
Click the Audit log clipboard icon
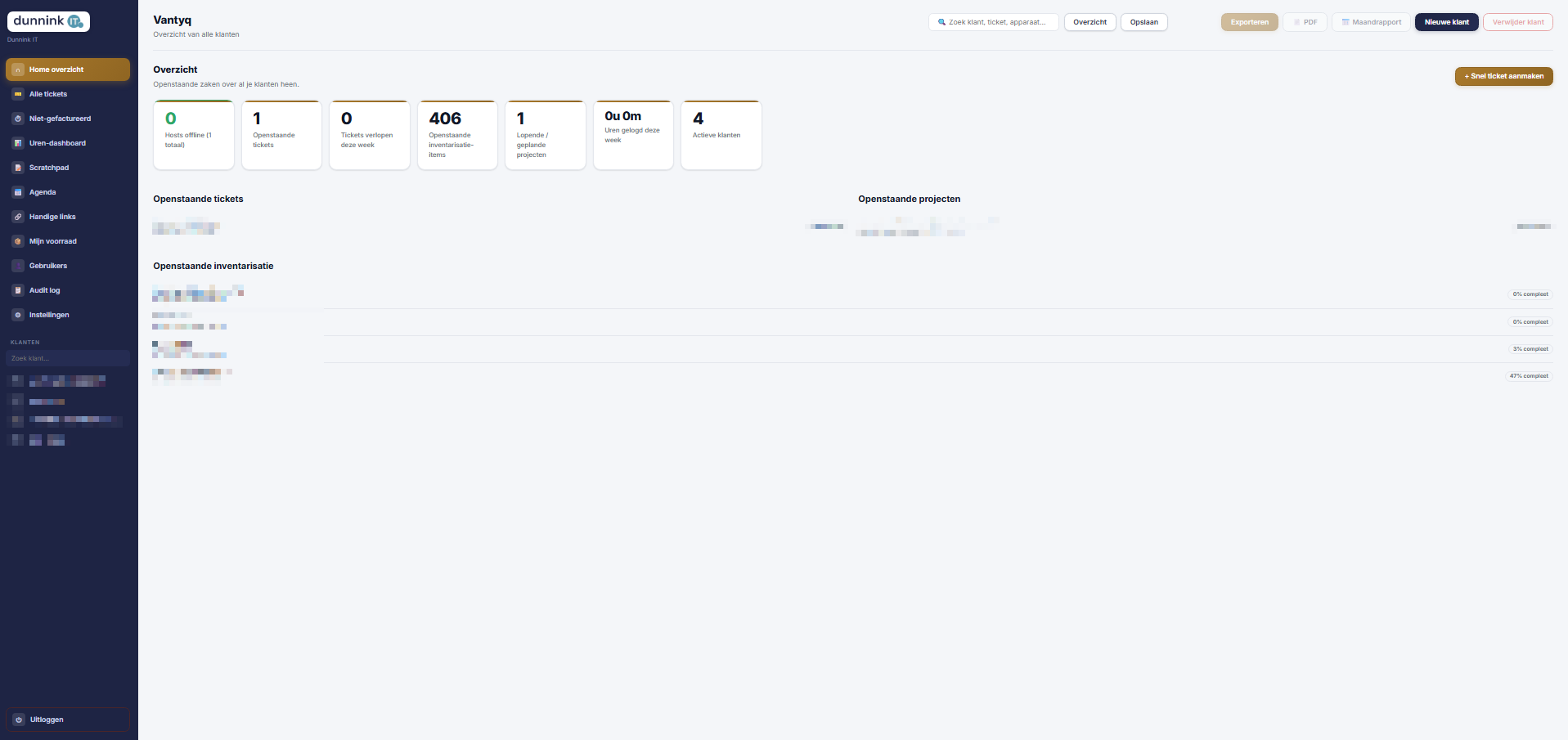tap(18, 290)
